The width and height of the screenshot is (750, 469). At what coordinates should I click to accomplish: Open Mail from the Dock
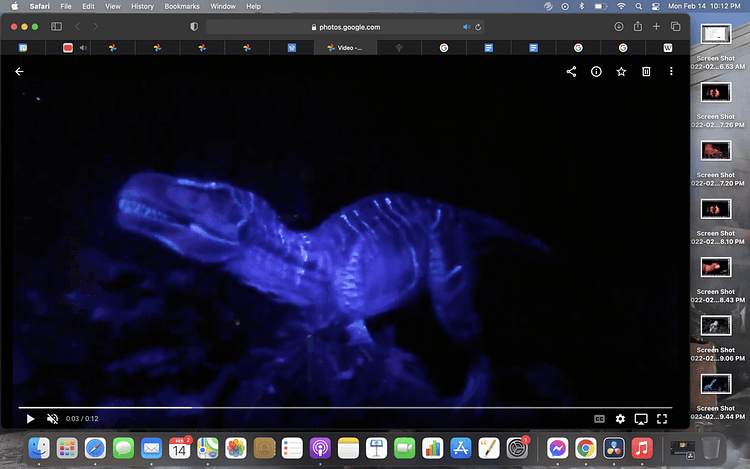(x=152, y=448)
